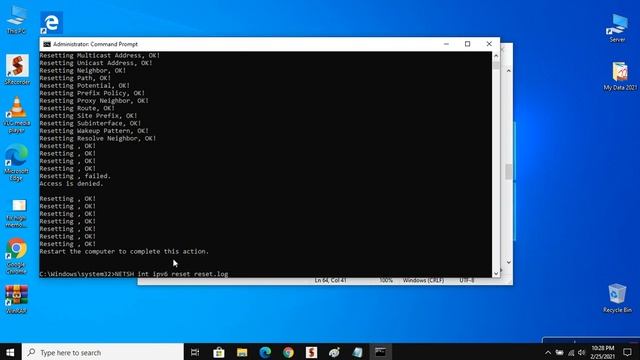The image size is (640, 360).
Task: Open network status tray icon
Action: 571,353
